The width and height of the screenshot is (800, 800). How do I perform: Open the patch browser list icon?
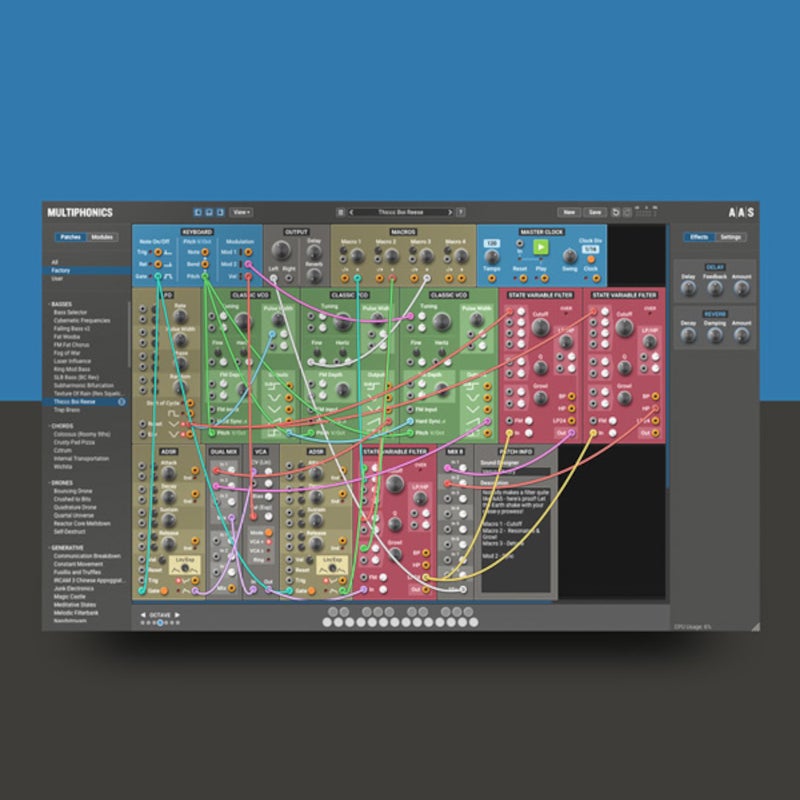[341, 212]
